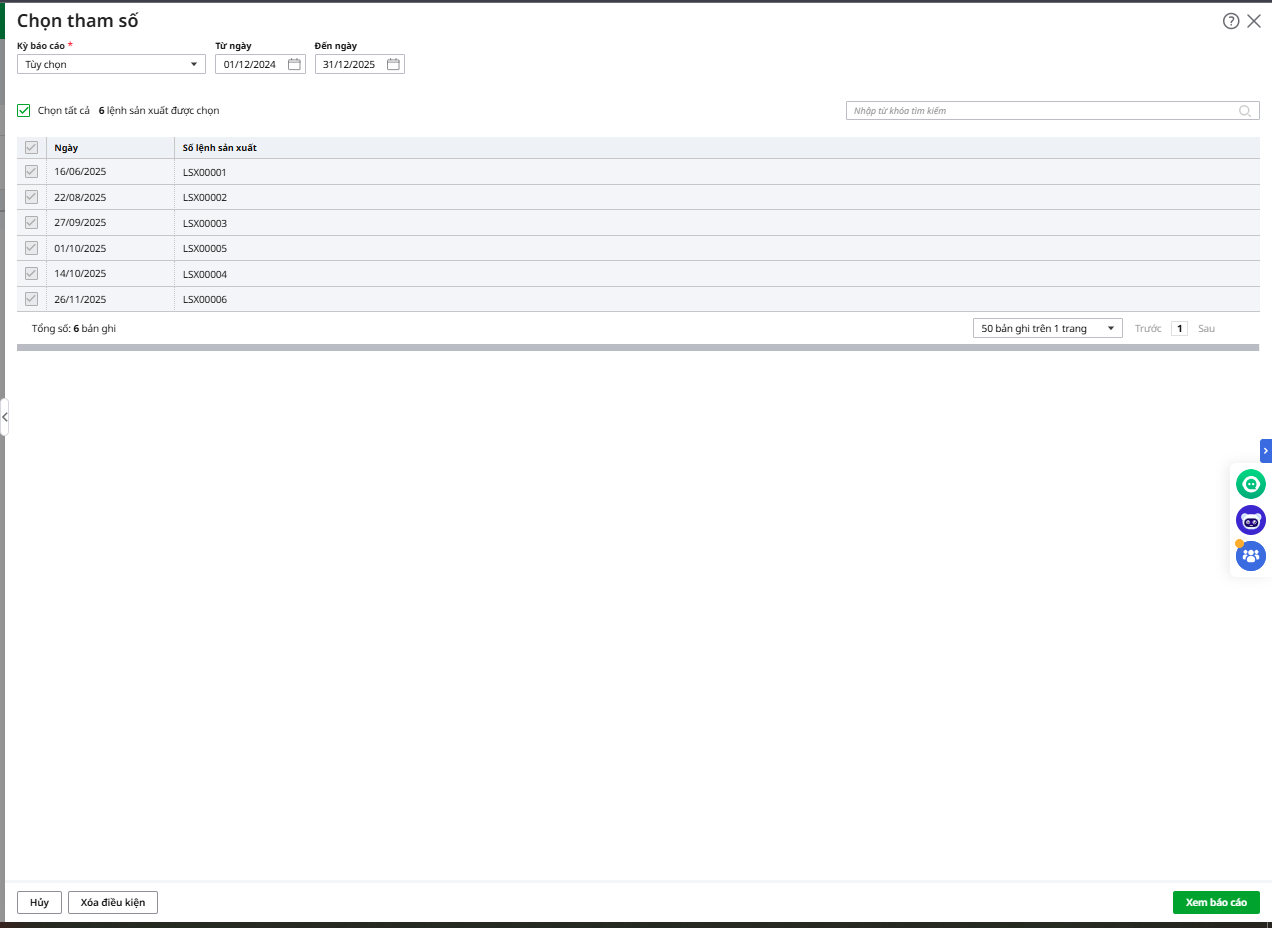Screen dimensions: 1272x928
Task: Click the help question mark icon
Action: click(x=1231, y=21)
